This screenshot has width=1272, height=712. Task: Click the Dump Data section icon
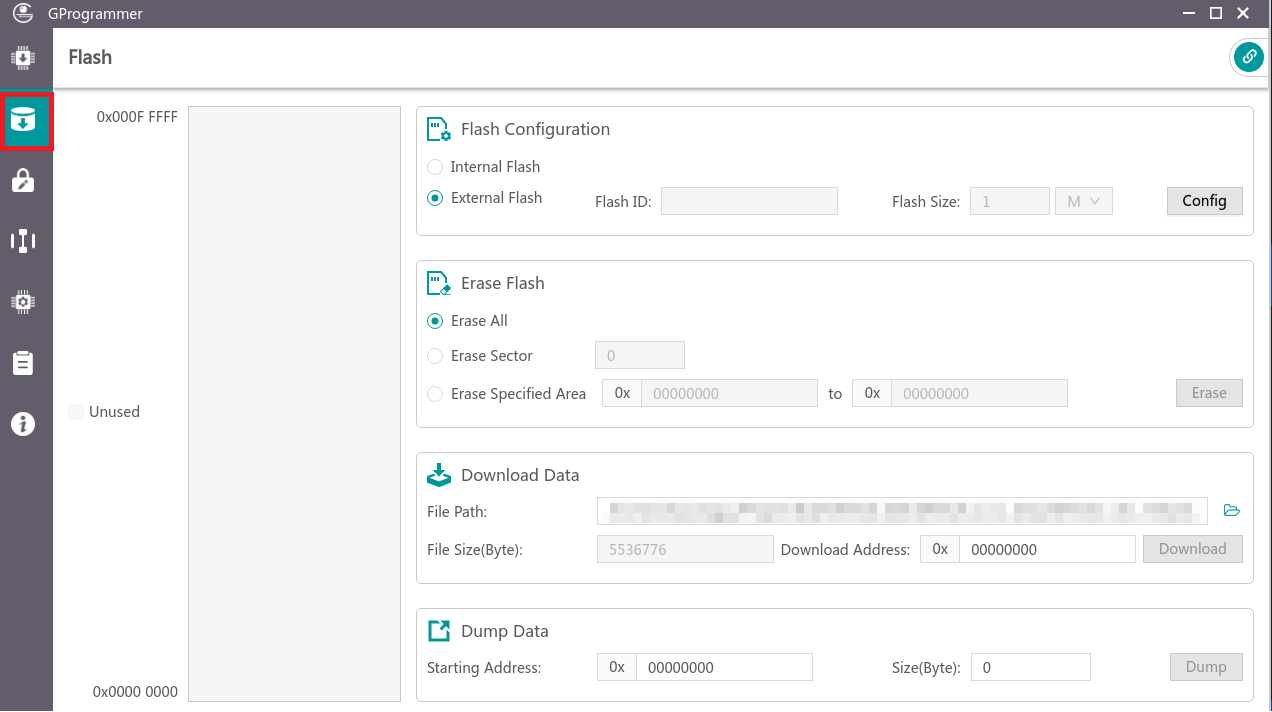[x=439, y=631]
